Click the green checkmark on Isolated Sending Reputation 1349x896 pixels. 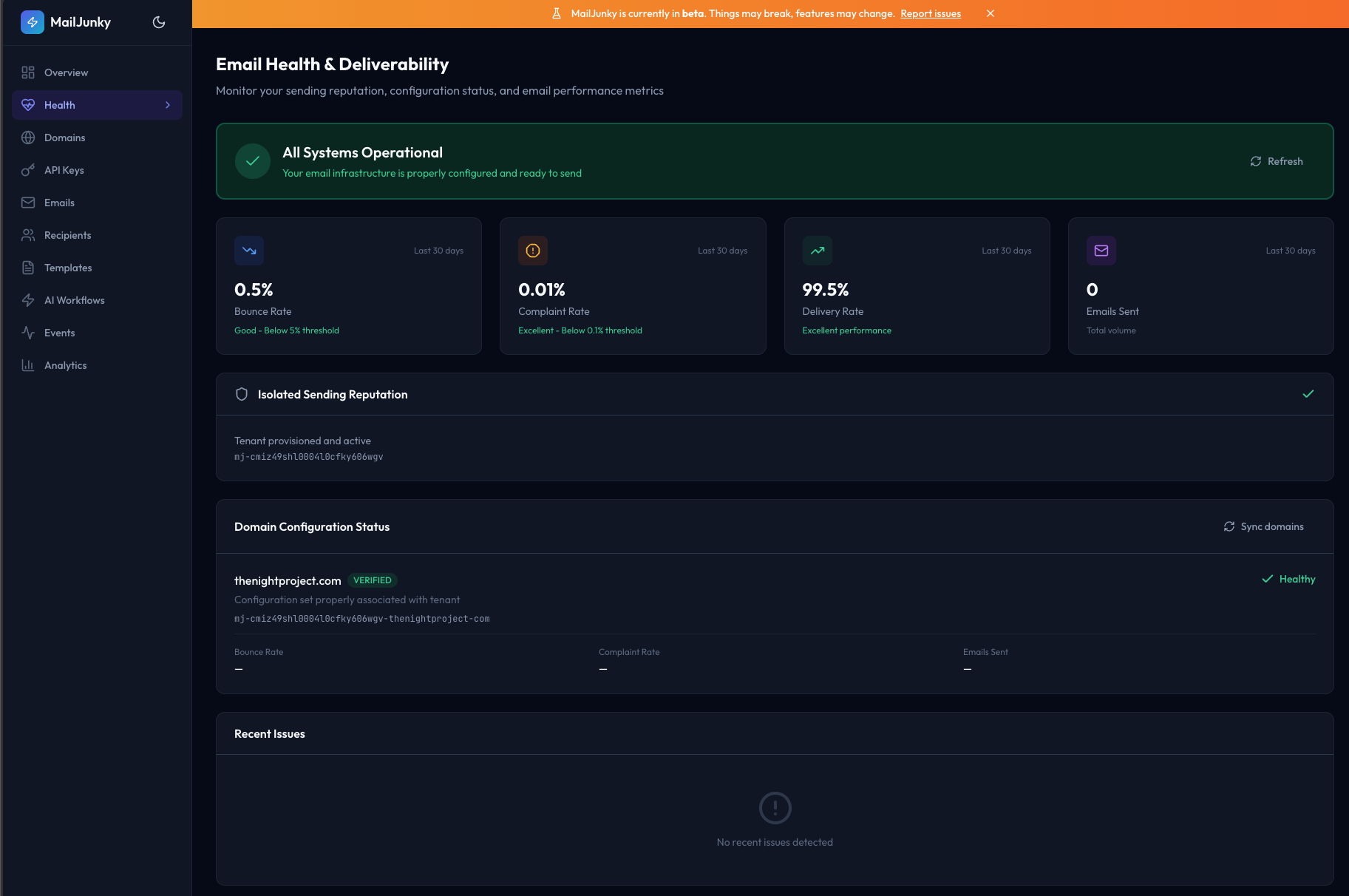(x=1308, y=394)
